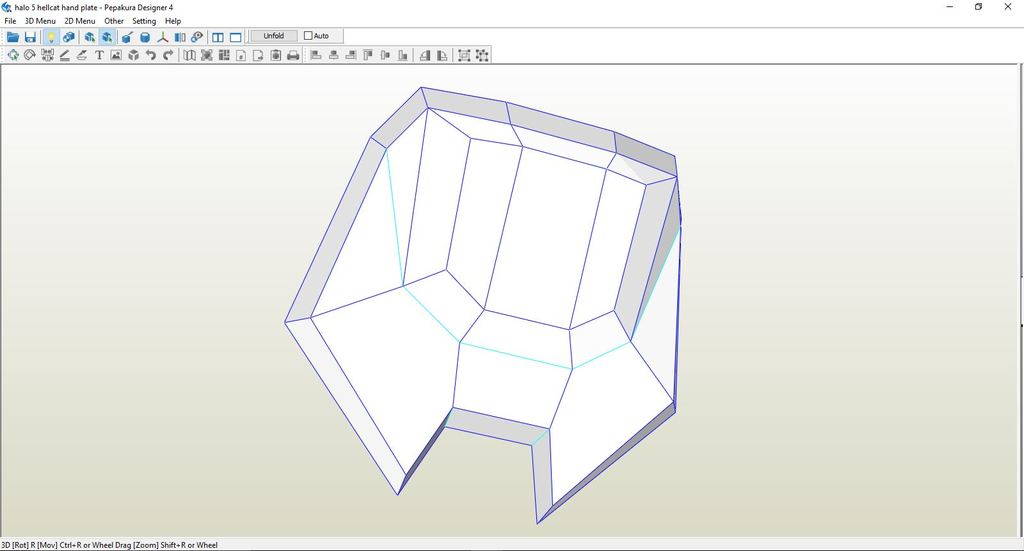Click the align top edges icon
The image size is (1024, 551).
368,55
